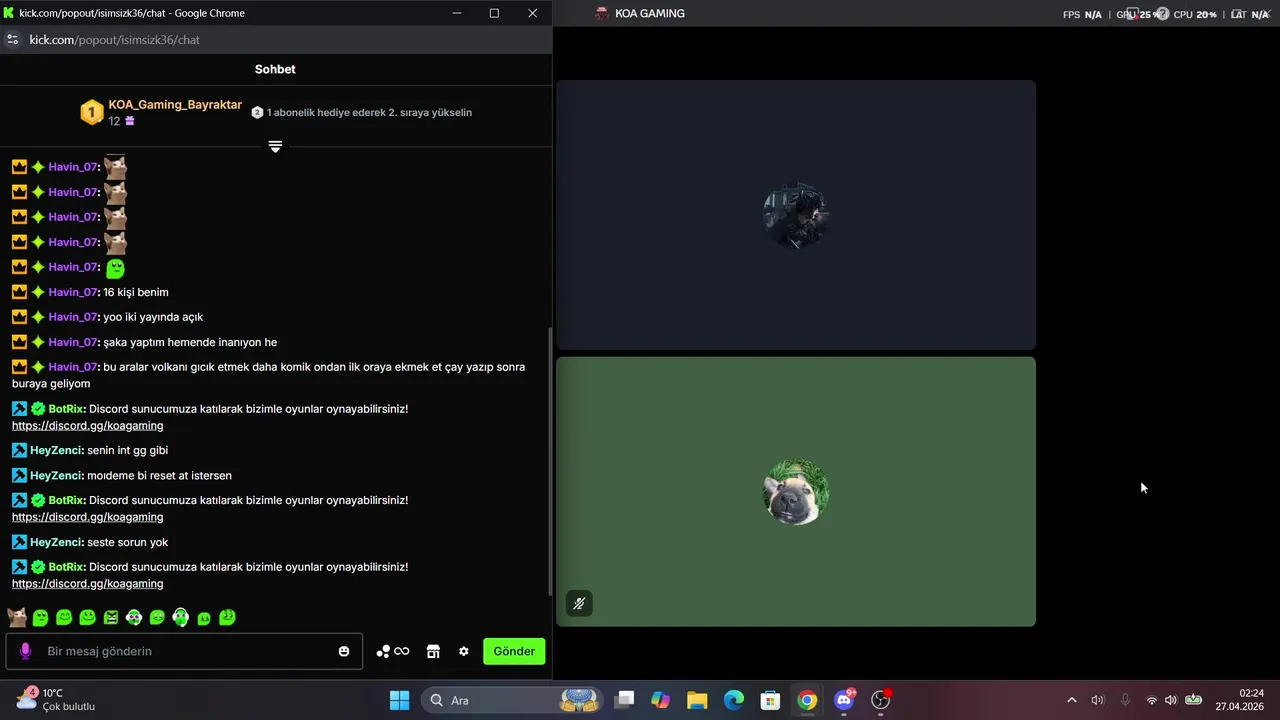Viewport: 1280px width, 720px height.
Task: Click the FPS N/A overlay indicator
Action: point(1082,15)
